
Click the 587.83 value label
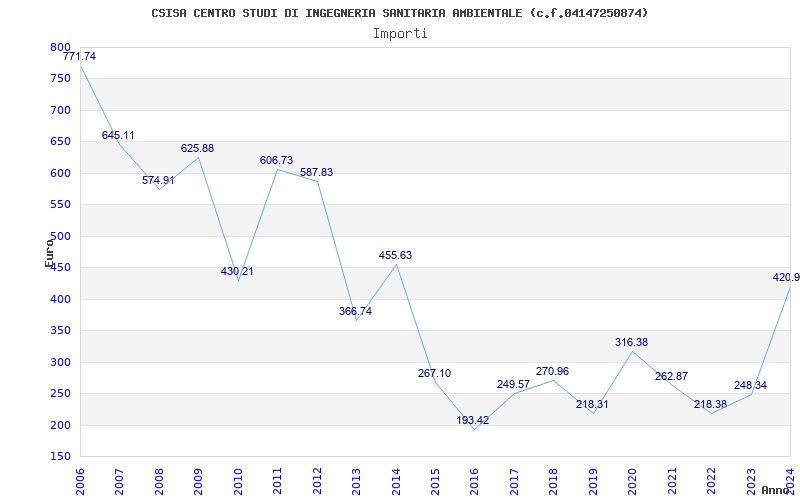316,173
